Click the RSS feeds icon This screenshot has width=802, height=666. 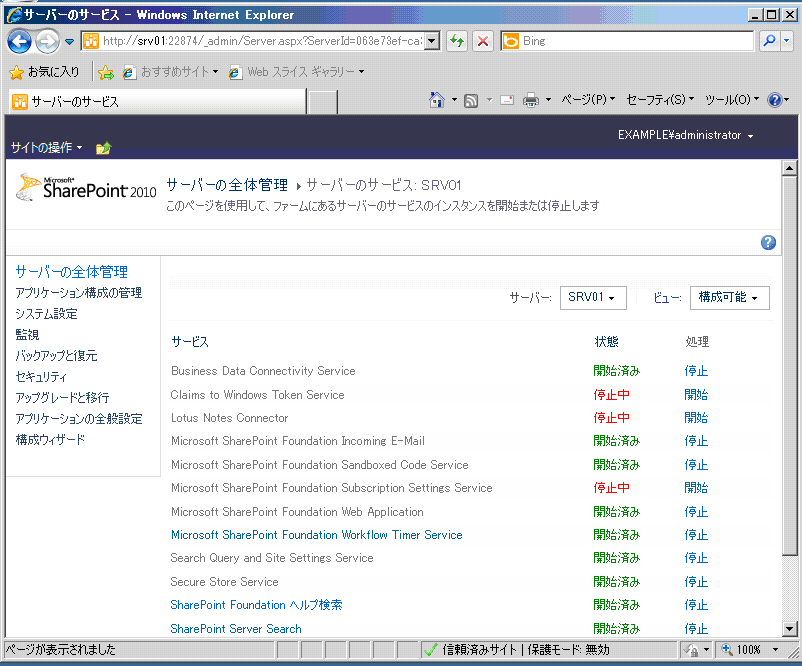point(471,100)
